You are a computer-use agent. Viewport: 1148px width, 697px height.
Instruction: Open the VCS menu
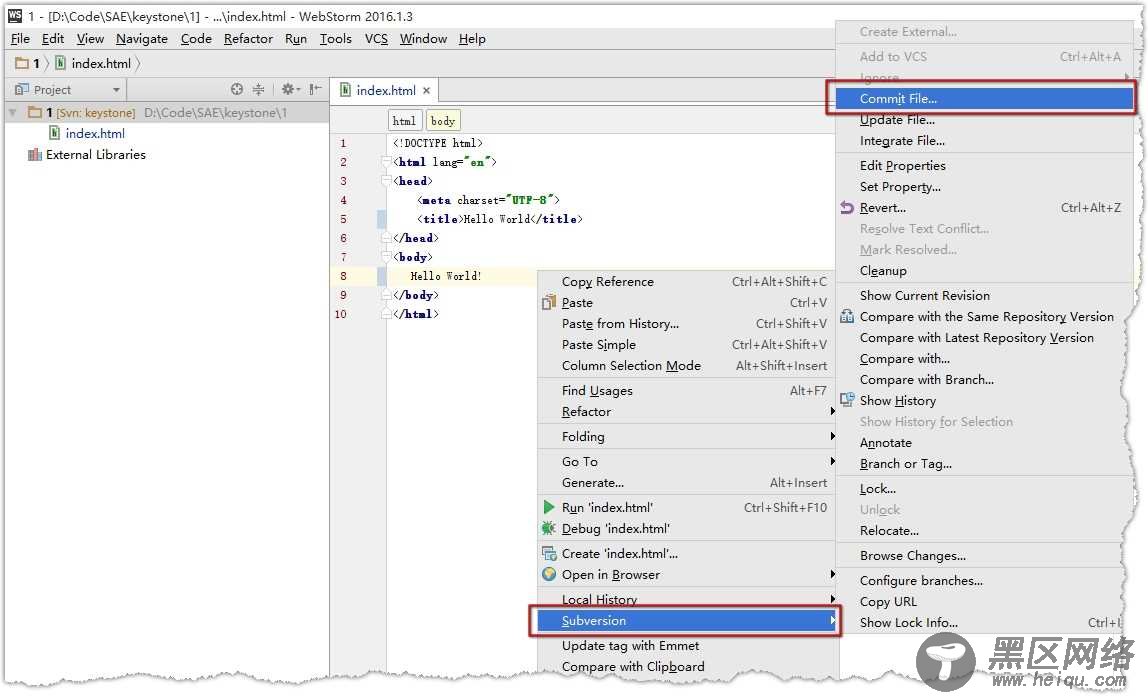[376, 39]
